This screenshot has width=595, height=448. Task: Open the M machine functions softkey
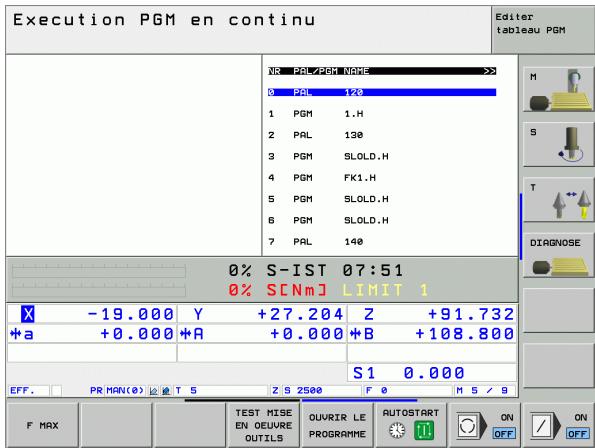(558, 89)
